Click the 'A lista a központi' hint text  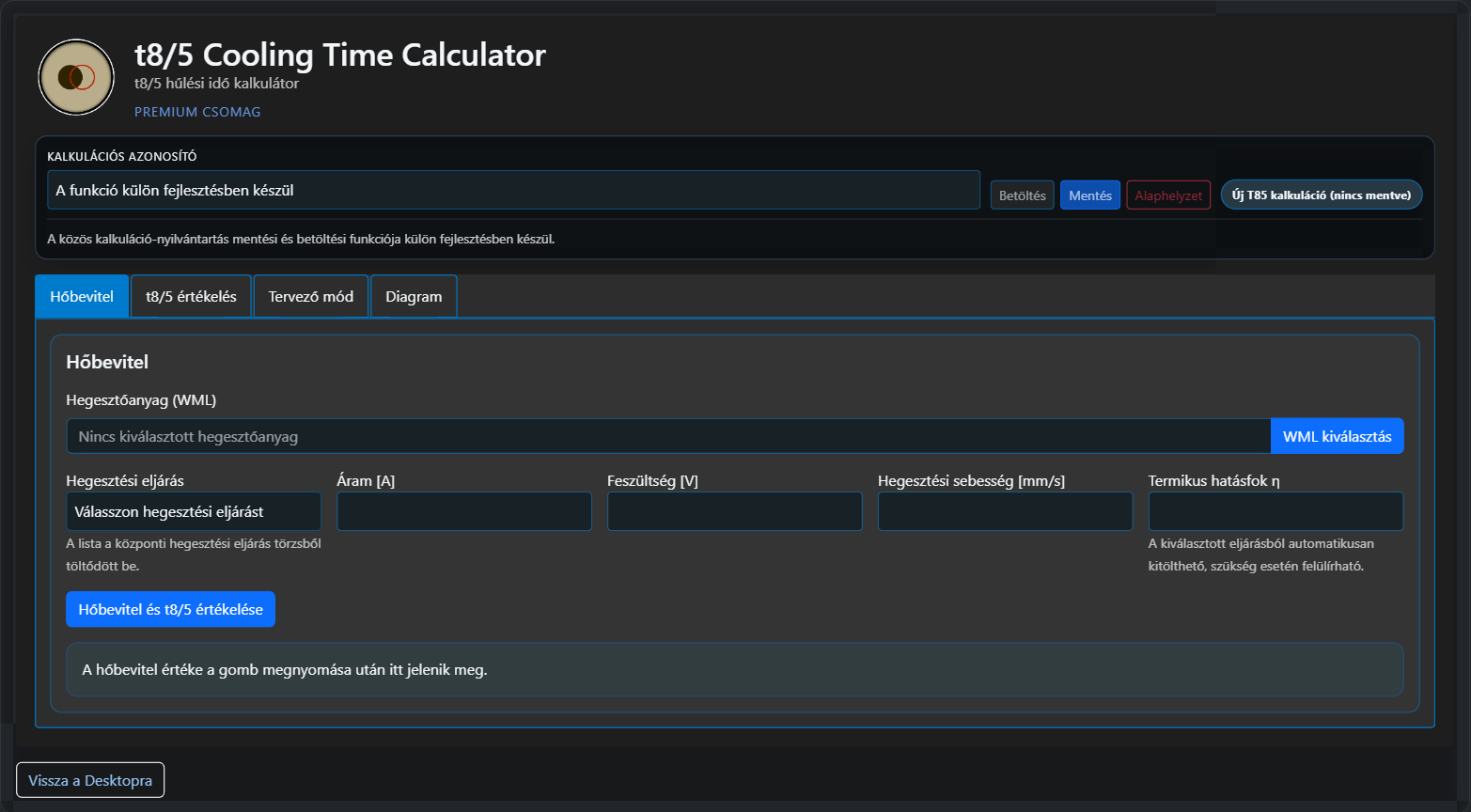194,554
